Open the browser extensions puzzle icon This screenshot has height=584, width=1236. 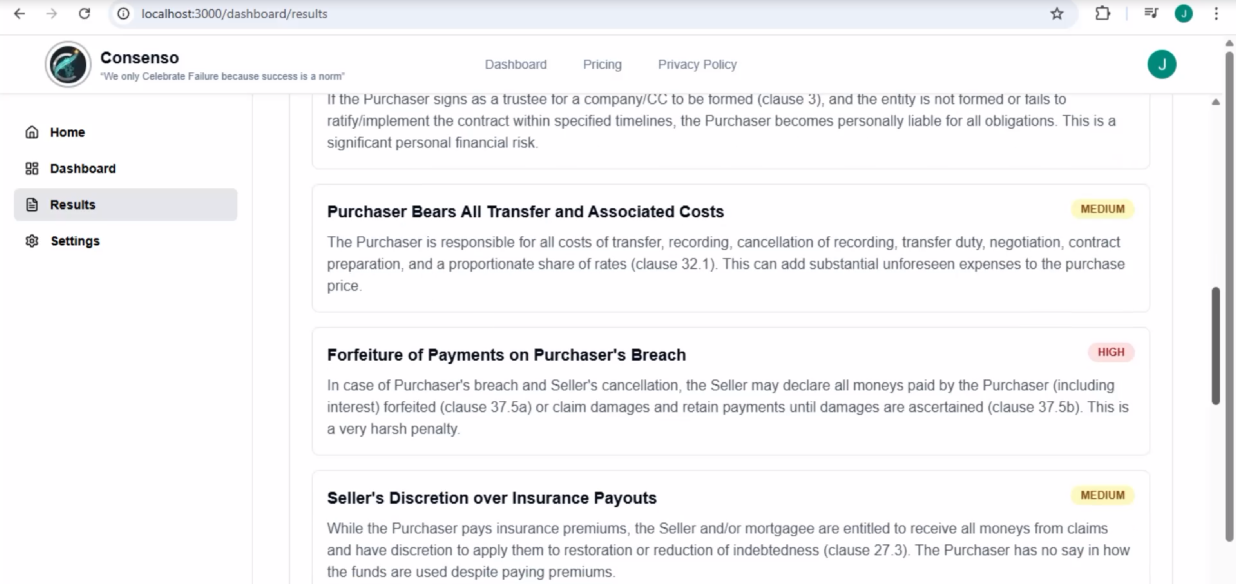(x=1102, y=14)
